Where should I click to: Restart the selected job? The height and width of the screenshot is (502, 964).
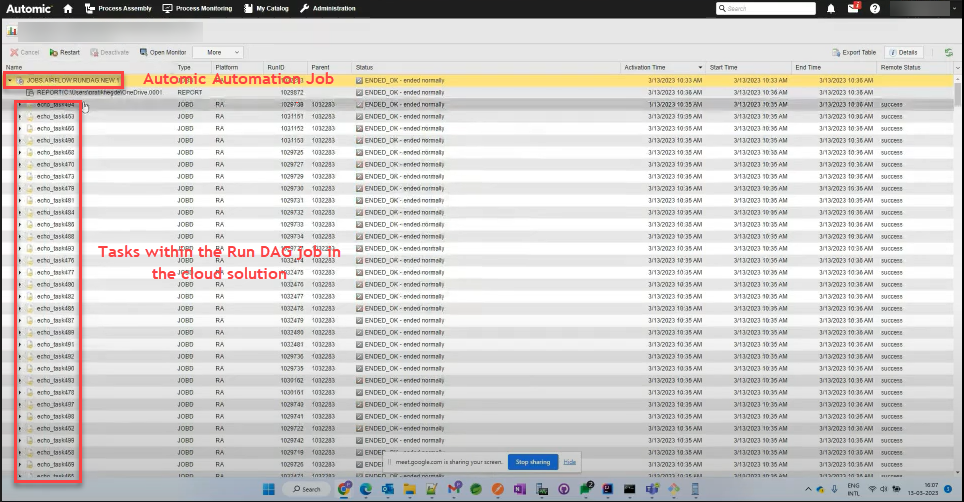65,52
